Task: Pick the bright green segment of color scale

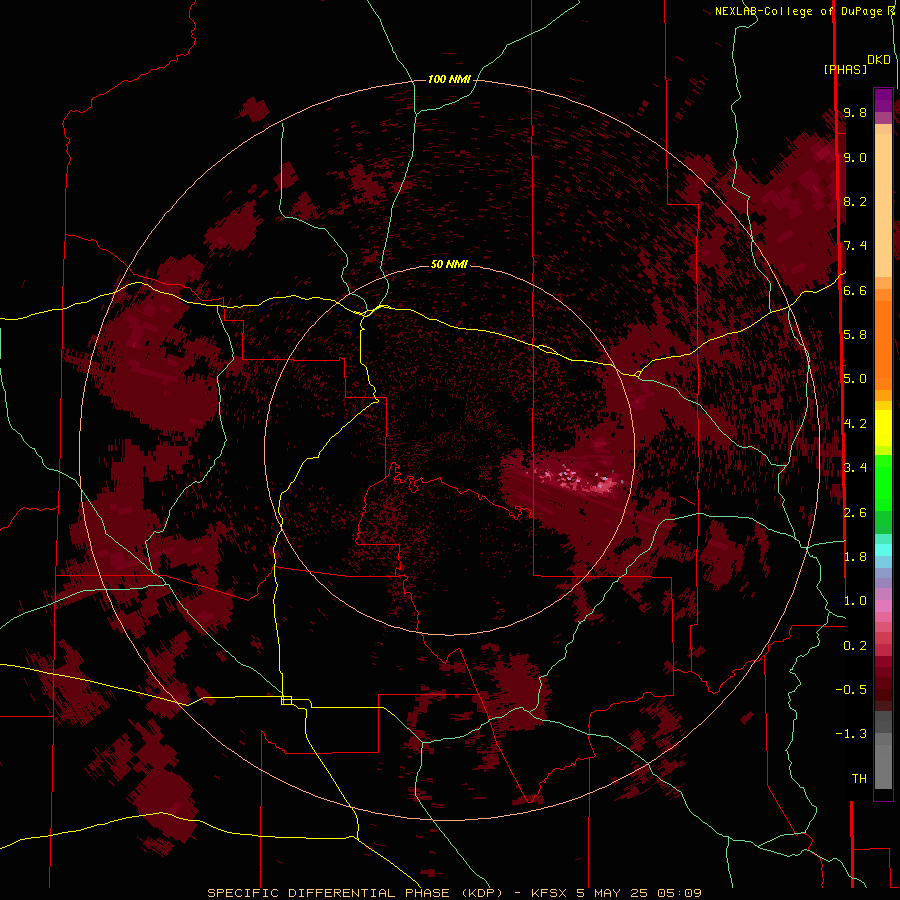Action: (883, 483)
